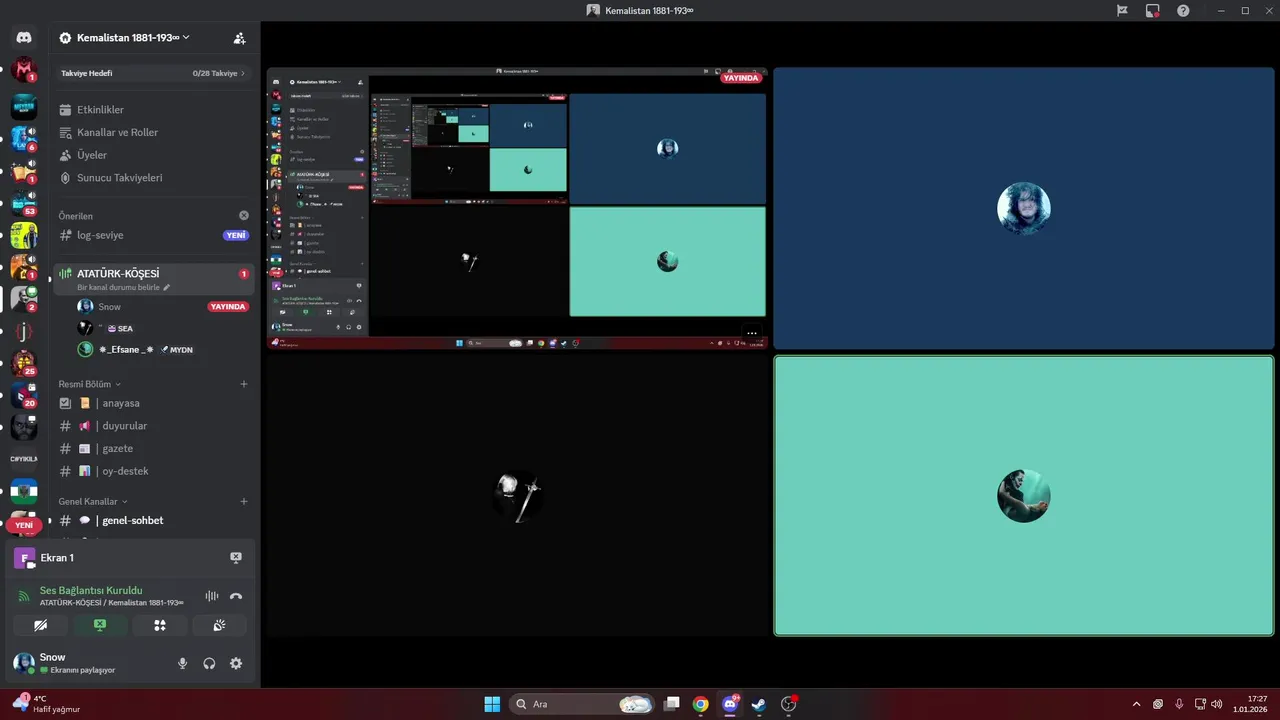Open the genel-sohbet channel

click(153, 520)
